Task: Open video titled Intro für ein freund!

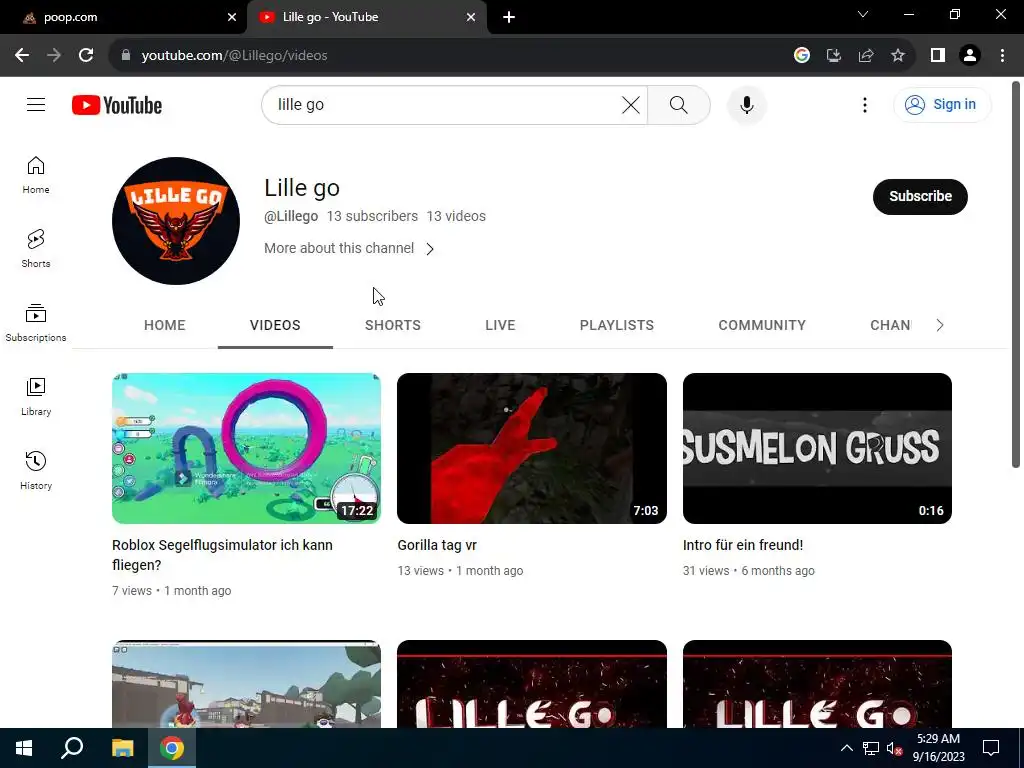Action: pos(743,545)
